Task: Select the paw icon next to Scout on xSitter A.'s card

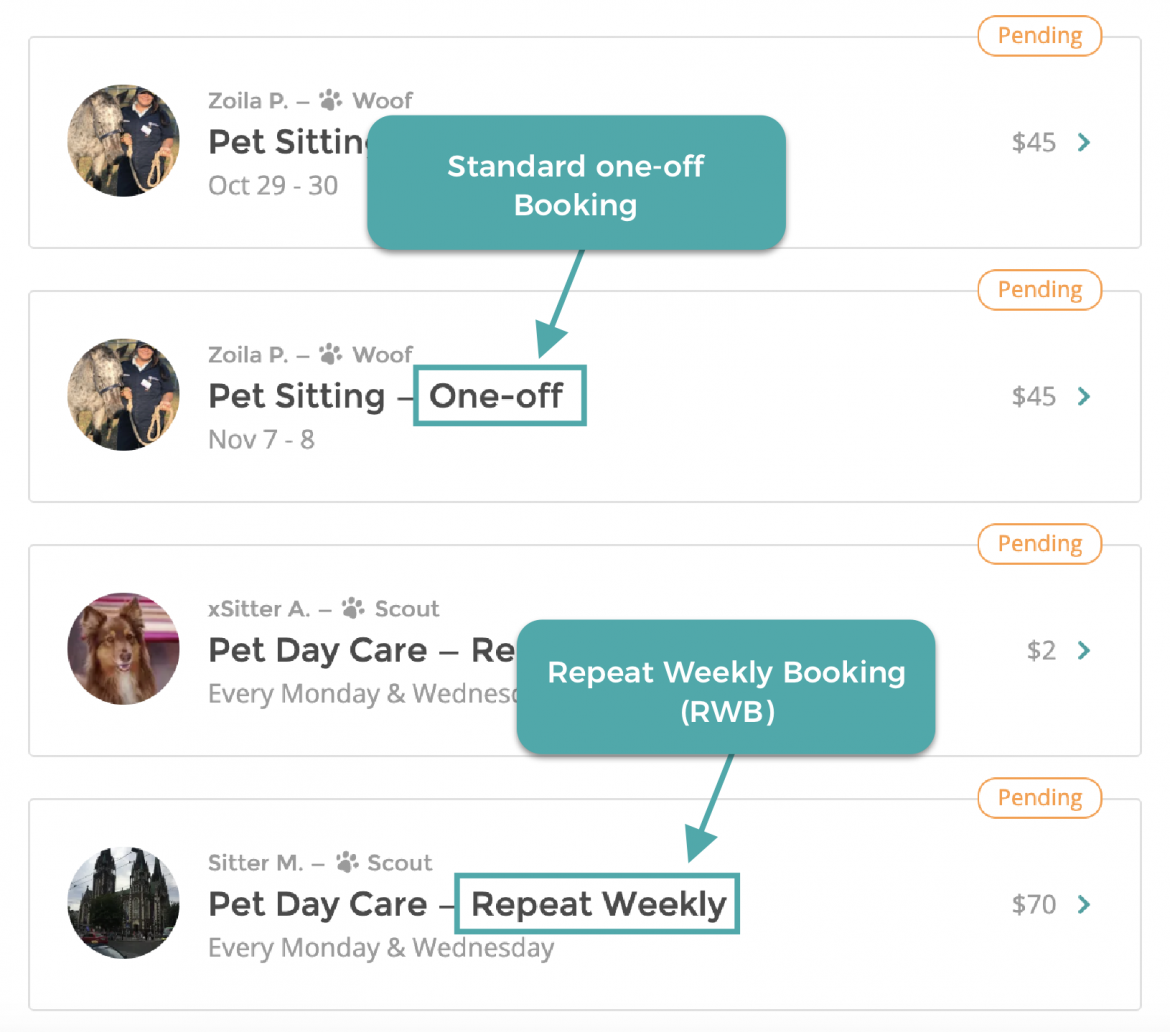Action: [x=352, y=607]
